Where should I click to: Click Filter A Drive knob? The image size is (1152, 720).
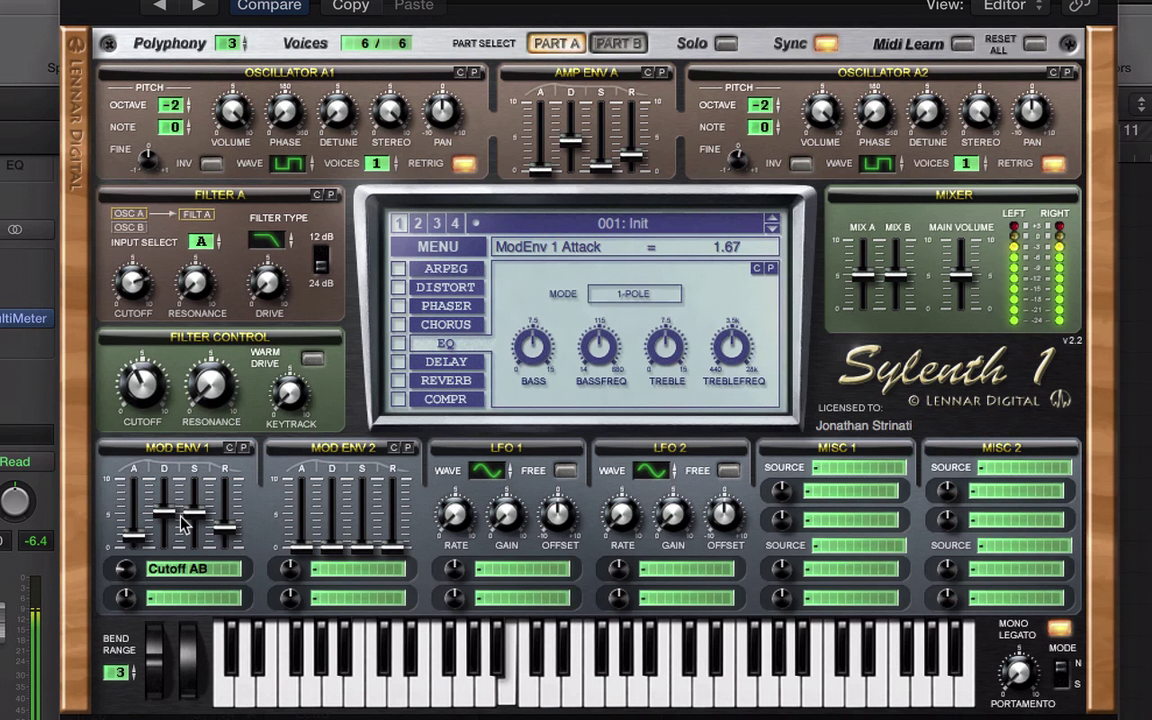[267, 283]
